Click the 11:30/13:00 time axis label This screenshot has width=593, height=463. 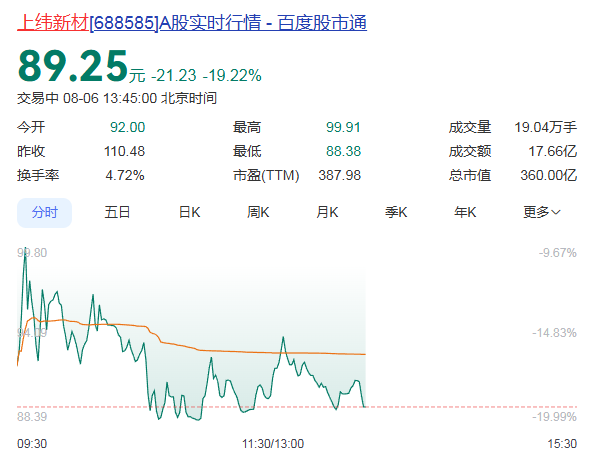point(273,443)
